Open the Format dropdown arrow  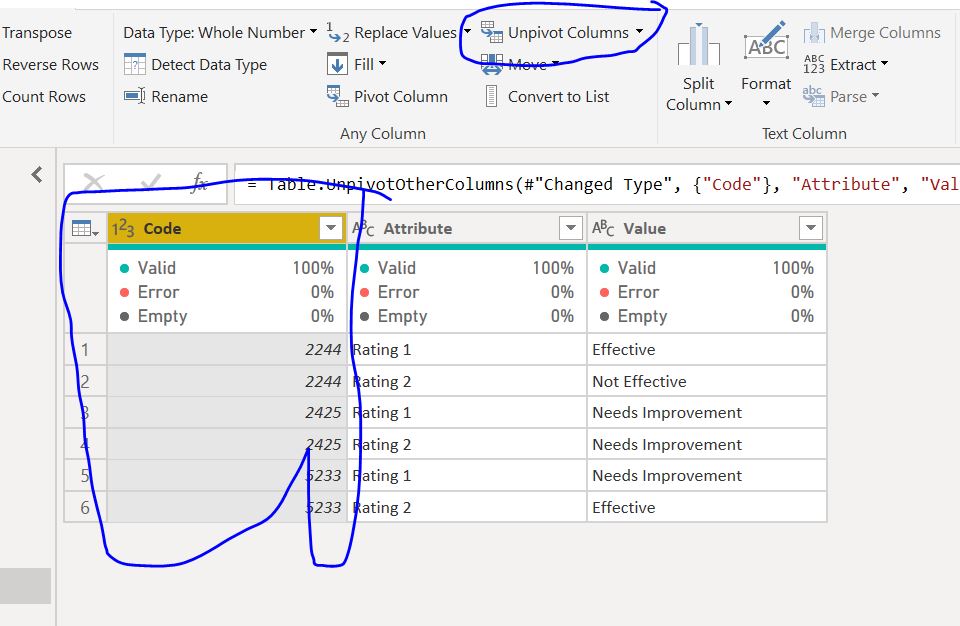coord(766,103)
